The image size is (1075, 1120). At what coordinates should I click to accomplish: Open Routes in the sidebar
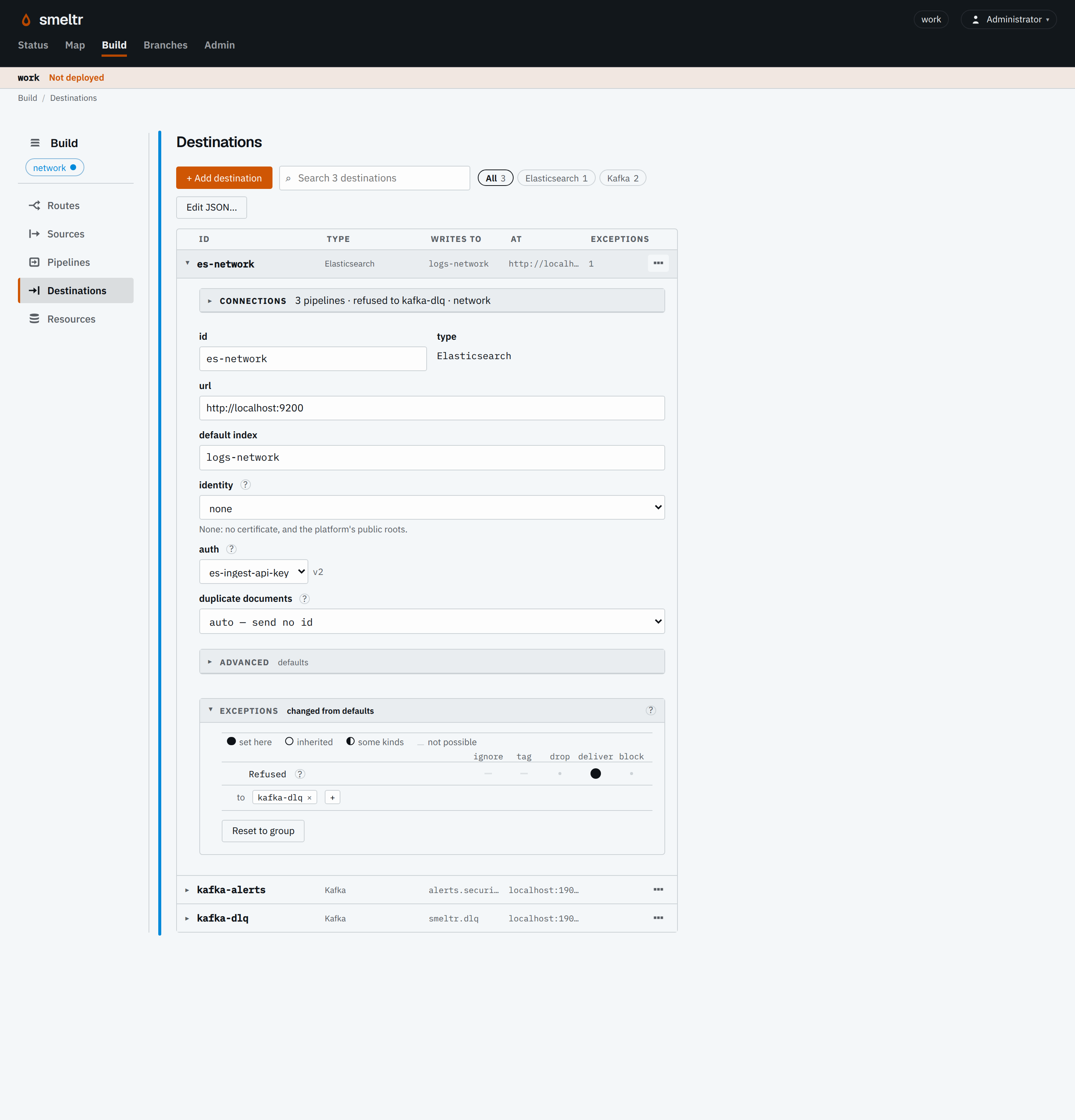[x=76, y=206]
